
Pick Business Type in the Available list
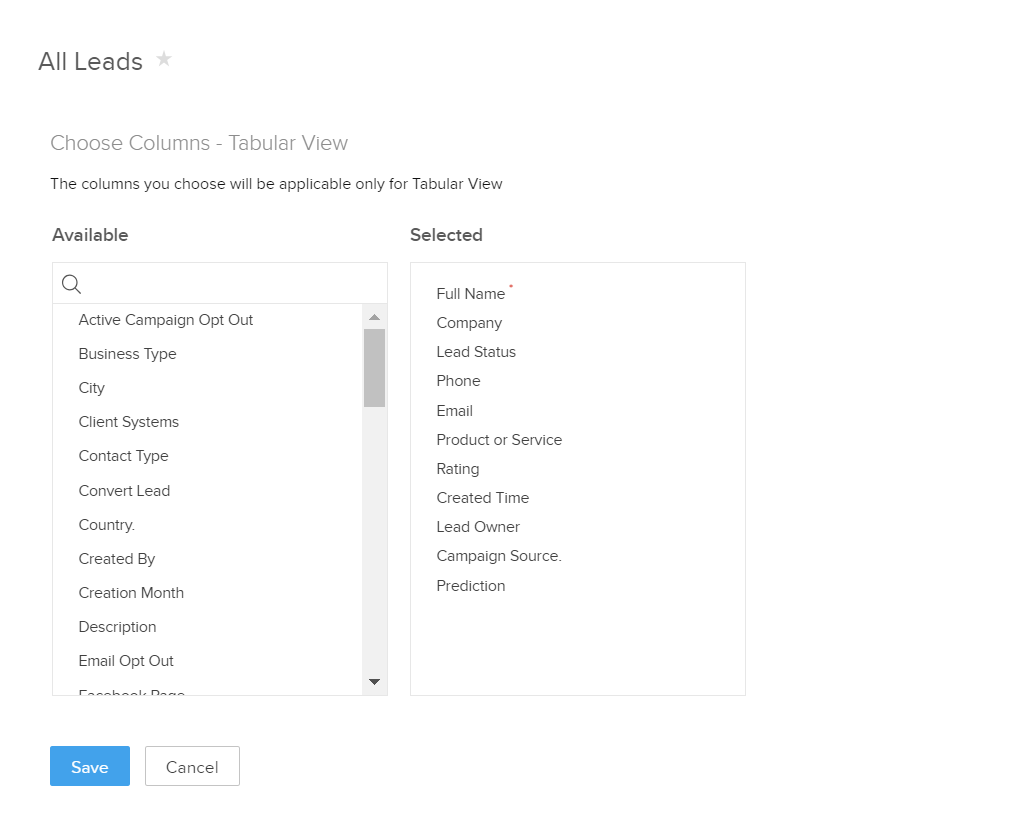click(128, 354)
